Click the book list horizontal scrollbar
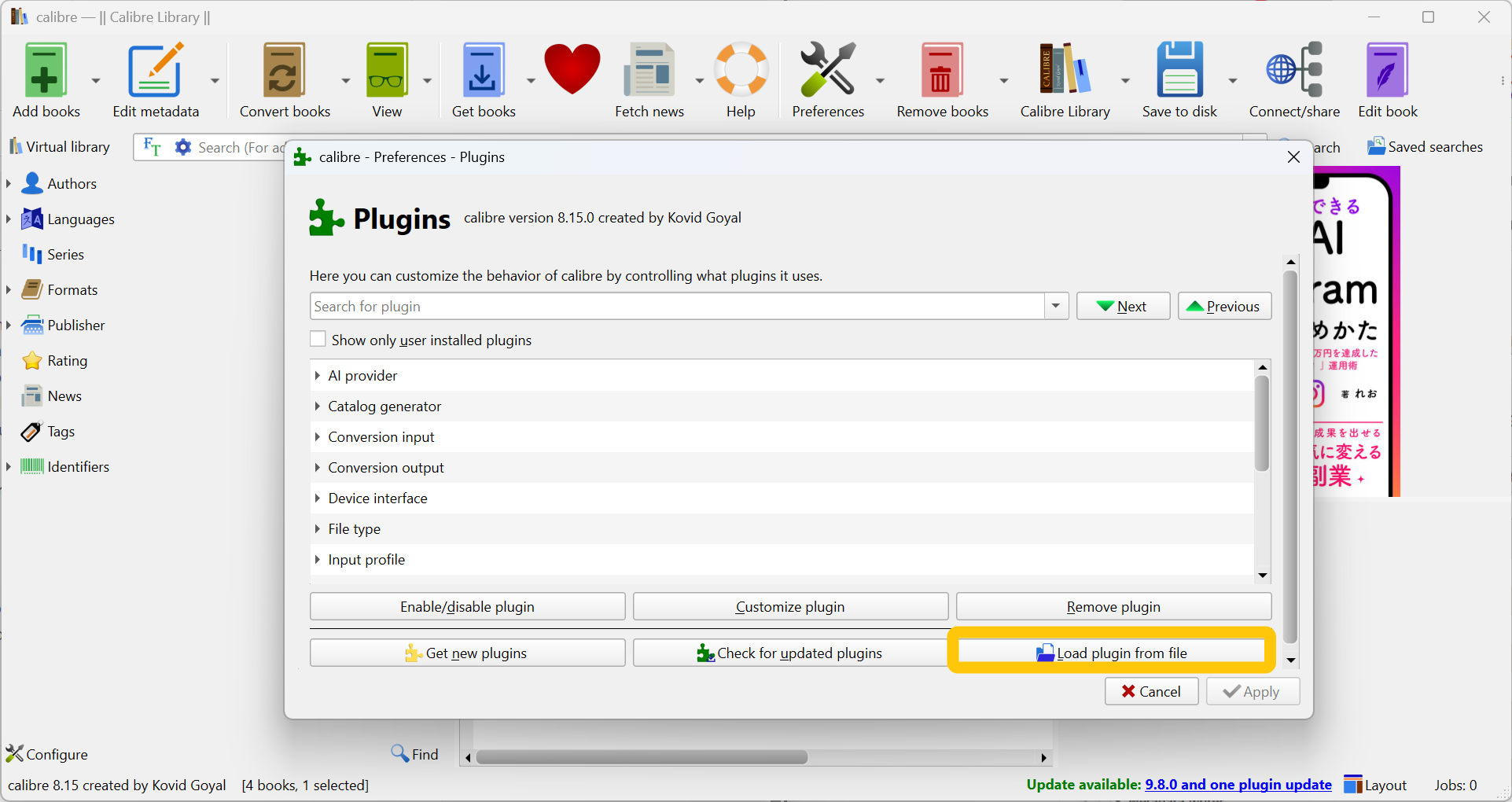This screenshot has height=802, width=1512. tap(642, 757)
